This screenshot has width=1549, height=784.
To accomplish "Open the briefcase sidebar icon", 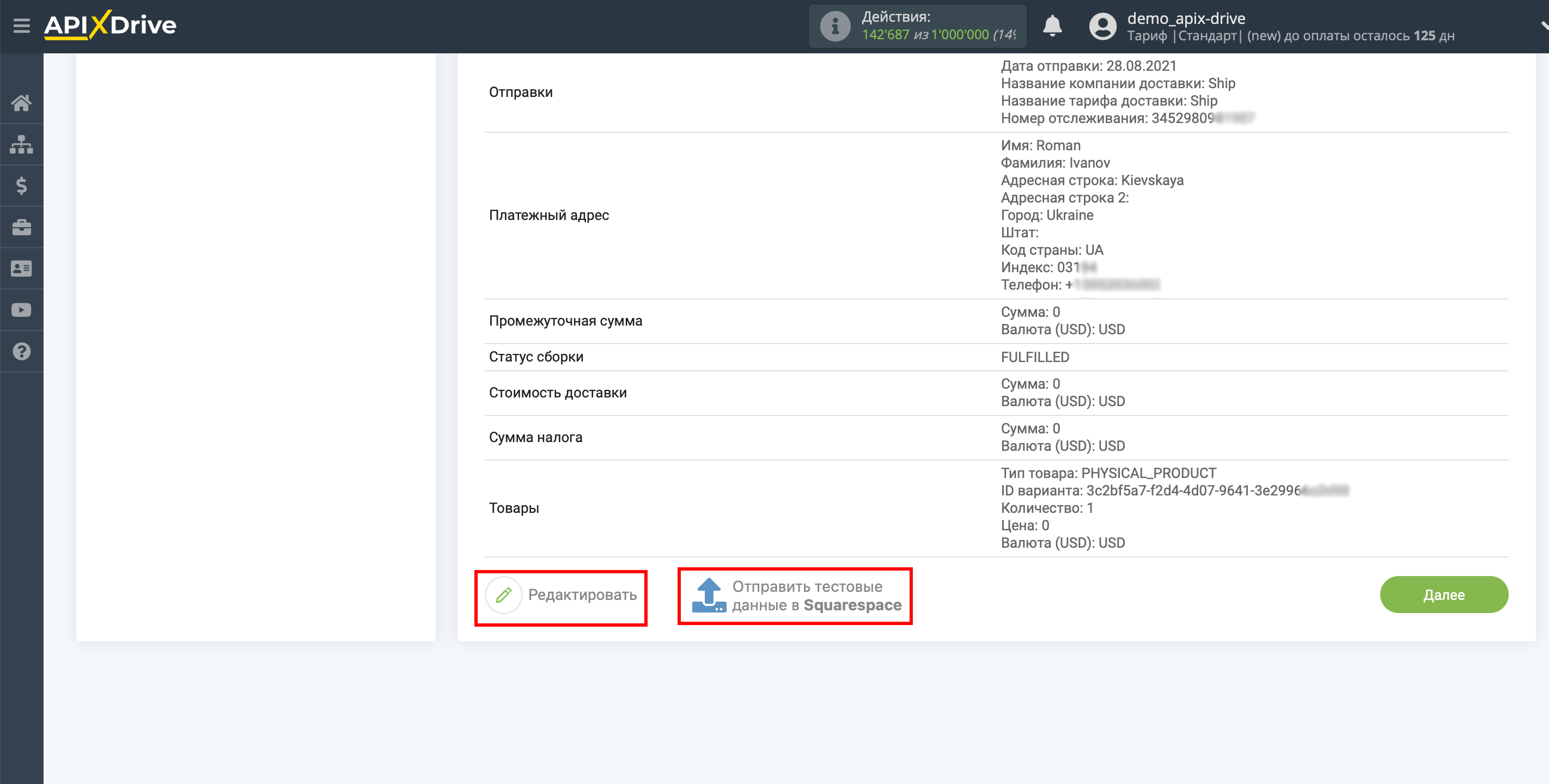I will [x=22, y=227].
